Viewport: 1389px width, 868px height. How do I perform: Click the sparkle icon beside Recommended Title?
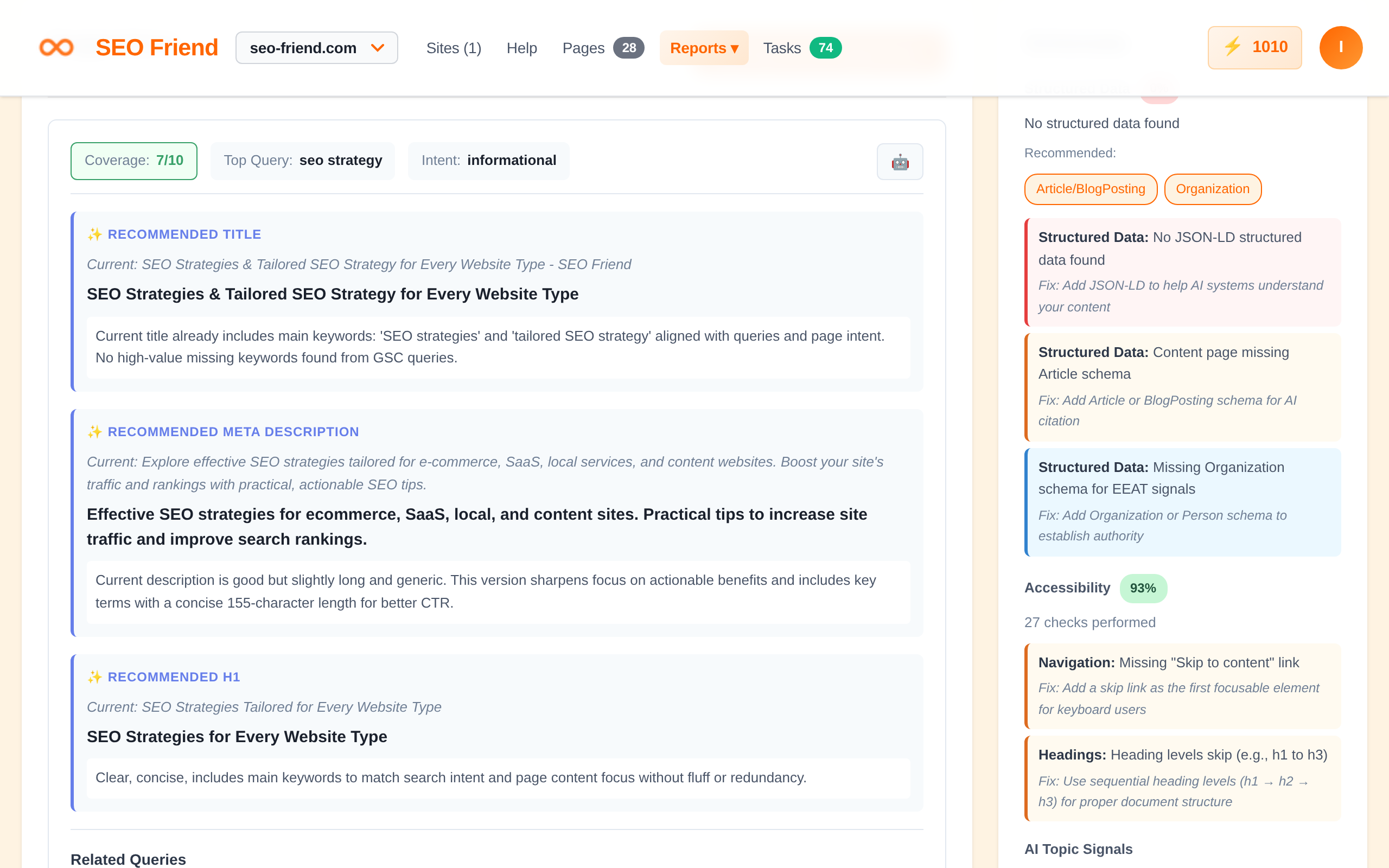(95, 233)
